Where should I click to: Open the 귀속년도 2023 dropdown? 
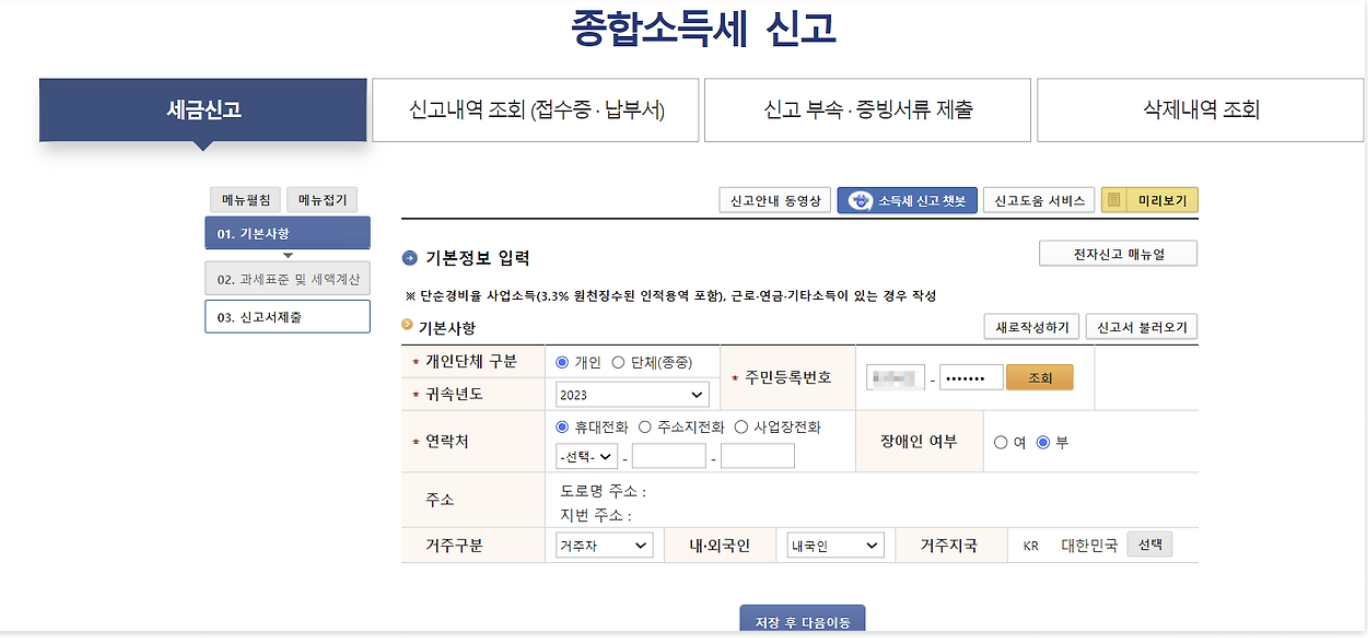(x=632, y=395)
